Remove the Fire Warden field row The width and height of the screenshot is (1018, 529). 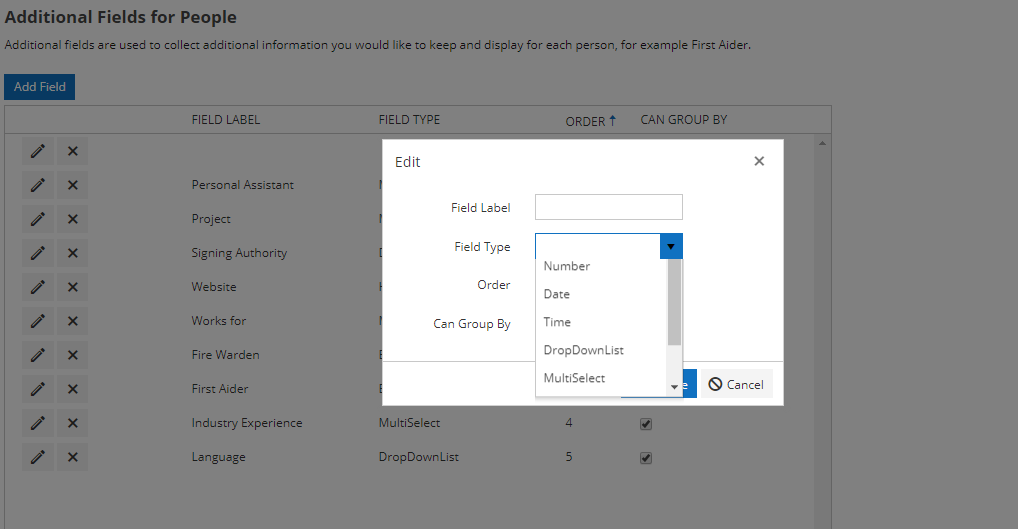[x=72, y=355]
